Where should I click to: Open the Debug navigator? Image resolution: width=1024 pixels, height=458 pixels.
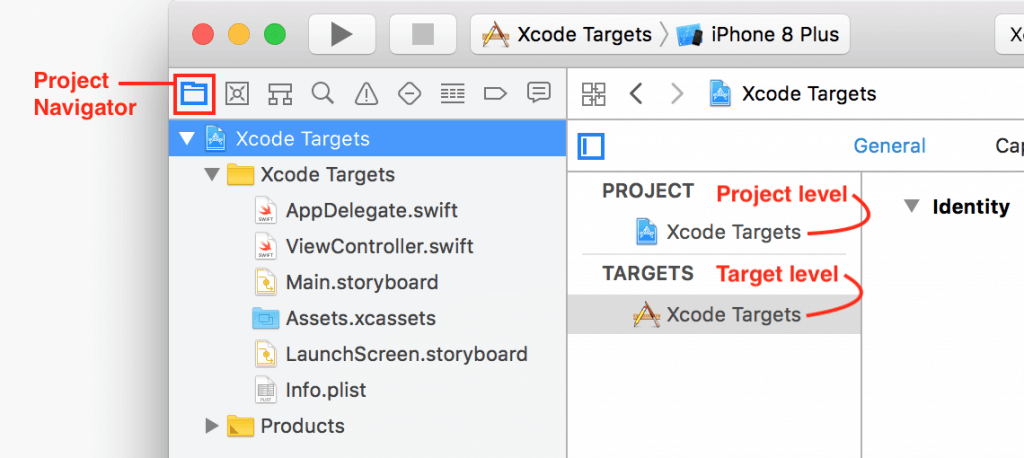[x=453, y=94]
